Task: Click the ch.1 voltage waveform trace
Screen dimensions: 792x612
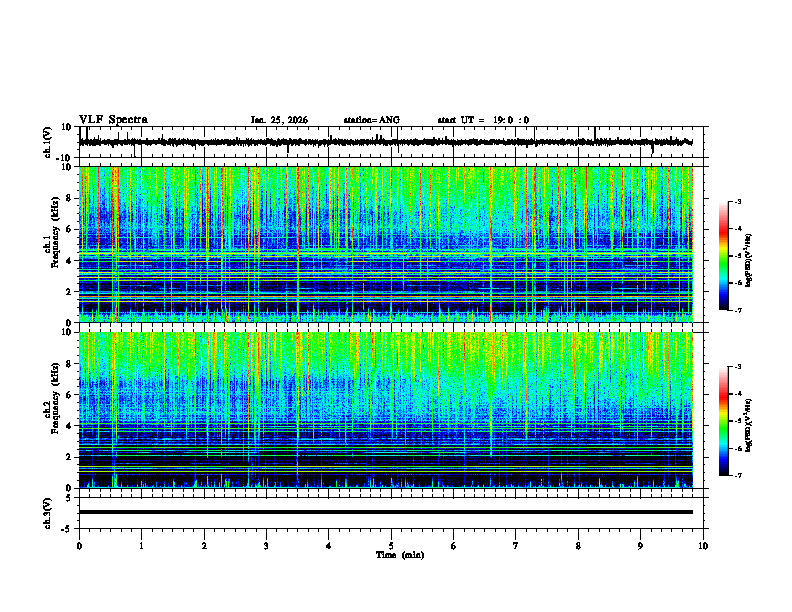Action: pyautogui.click(x=385, y=142)
